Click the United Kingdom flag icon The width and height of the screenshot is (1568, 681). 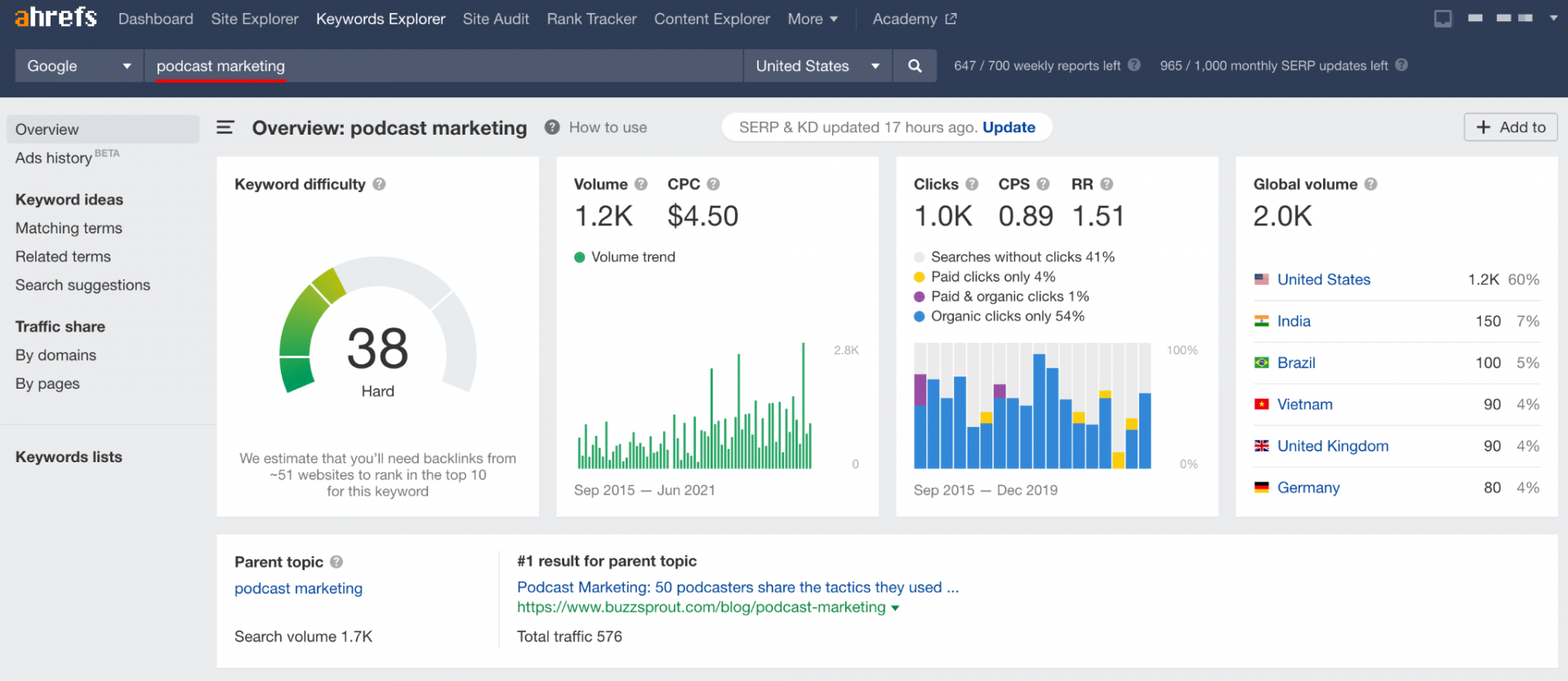tap(1262, 446)
